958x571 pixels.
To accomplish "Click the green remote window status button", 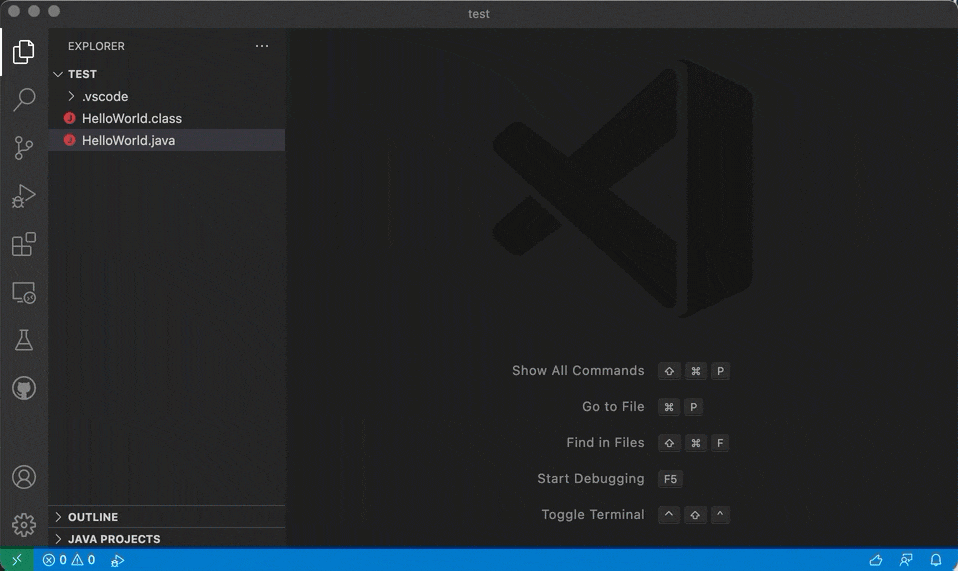I will point(17,560).
